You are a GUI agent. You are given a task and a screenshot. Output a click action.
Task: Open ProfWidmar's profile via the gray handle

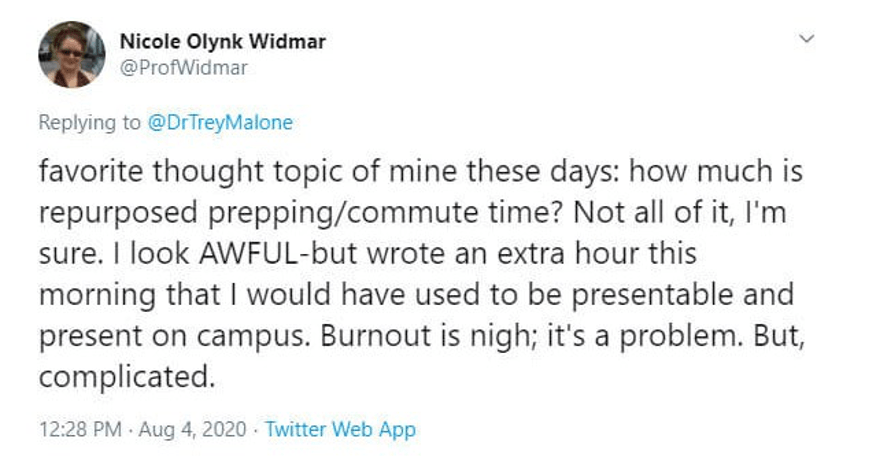pyautogui.click(x=184, y=68)
